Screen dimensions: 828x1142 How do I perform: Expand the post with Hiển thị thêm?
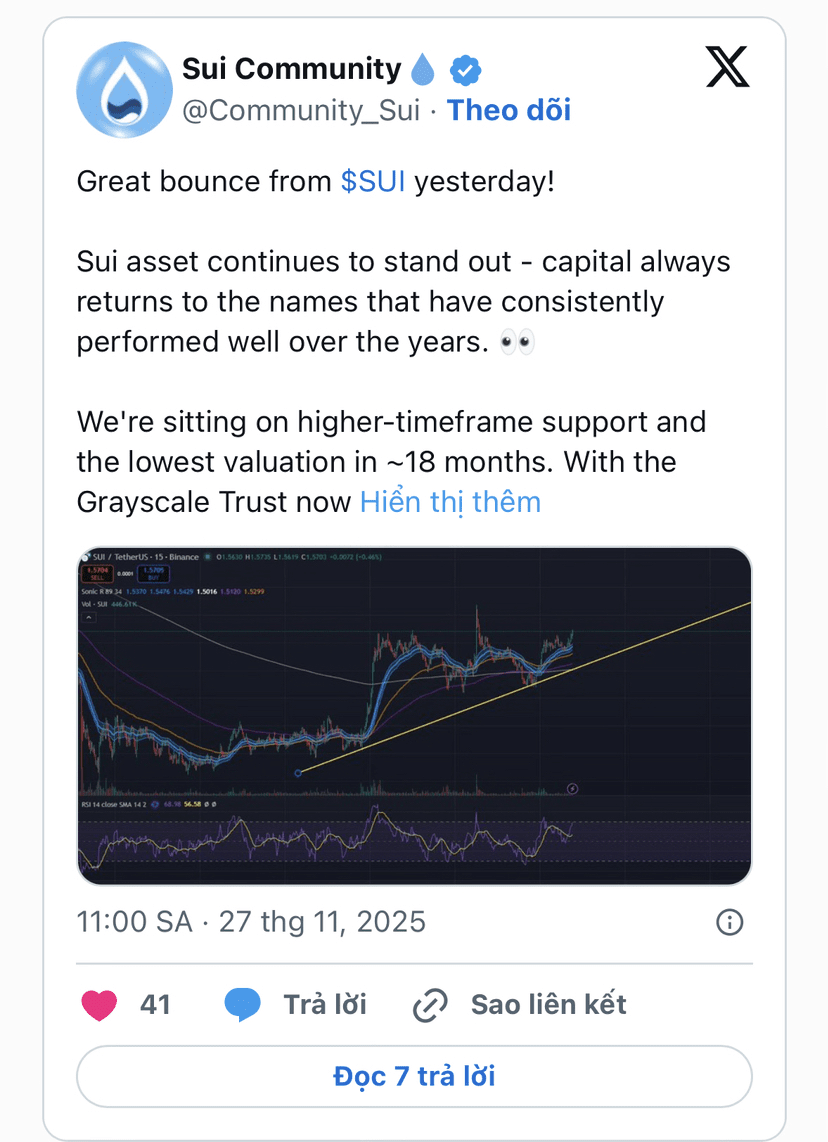point(451,502)
